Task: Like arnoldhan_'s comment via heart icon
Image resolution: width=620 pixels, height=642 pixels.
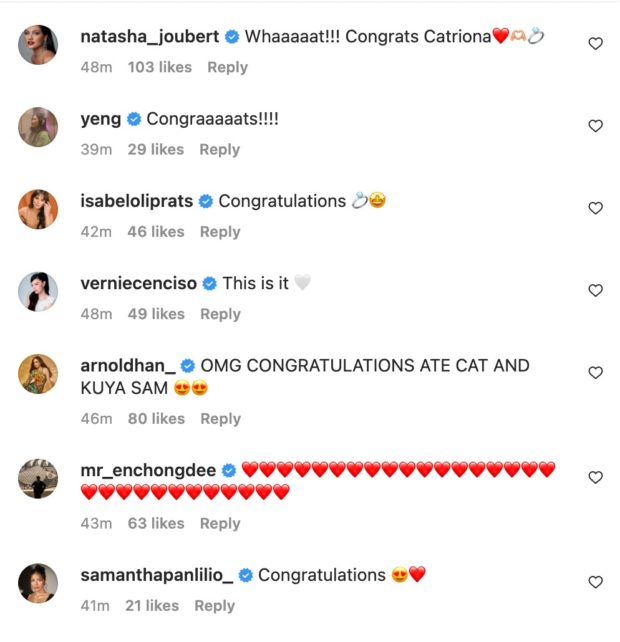Action: tap(595, 373)
